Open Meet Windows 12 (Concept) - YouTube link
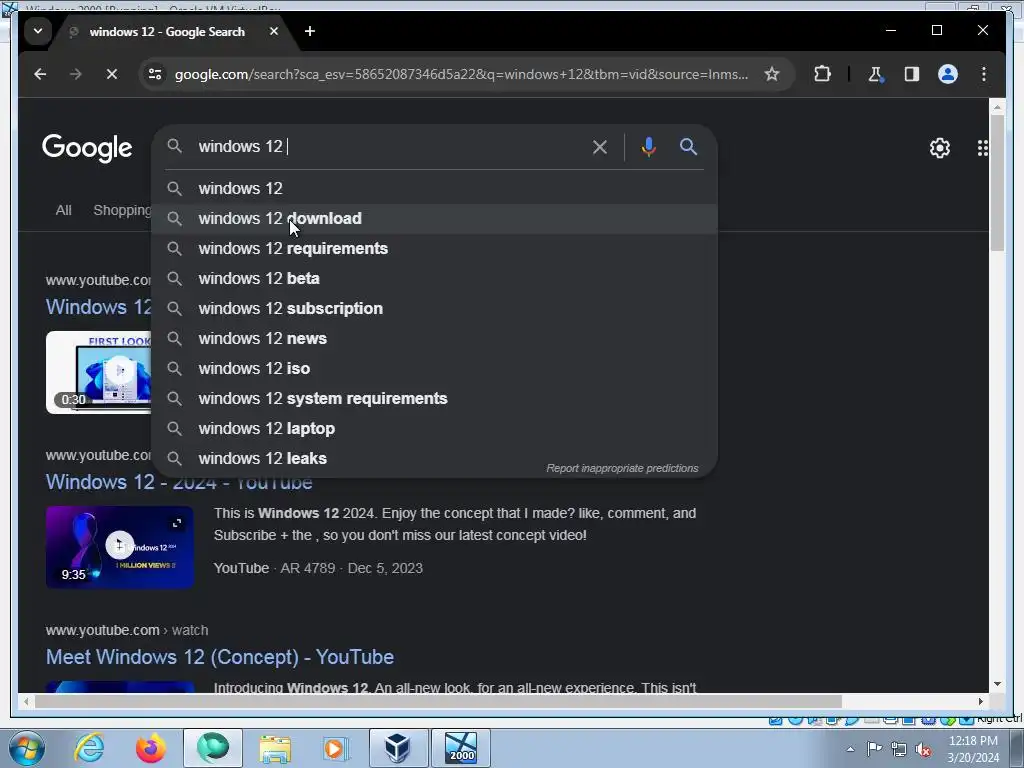Viewport: 1024px width, 768px height. (x=219, y=657)
